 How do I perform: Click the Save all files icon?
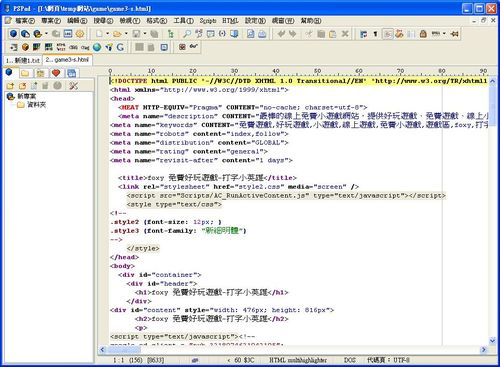(x=154, y=34)
